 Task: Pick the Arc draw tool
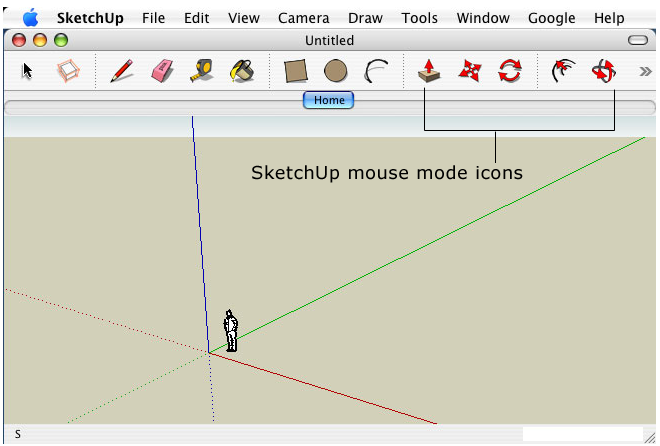tap(376, 71)
